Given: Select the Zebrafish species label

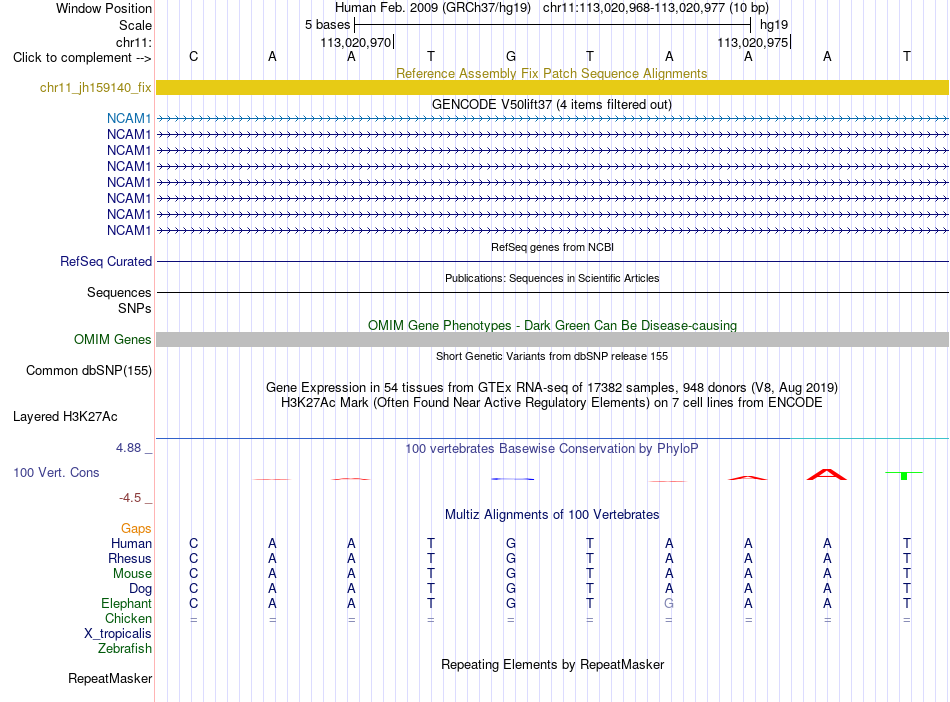Looking at the screenshot, I should pos(125,648).
